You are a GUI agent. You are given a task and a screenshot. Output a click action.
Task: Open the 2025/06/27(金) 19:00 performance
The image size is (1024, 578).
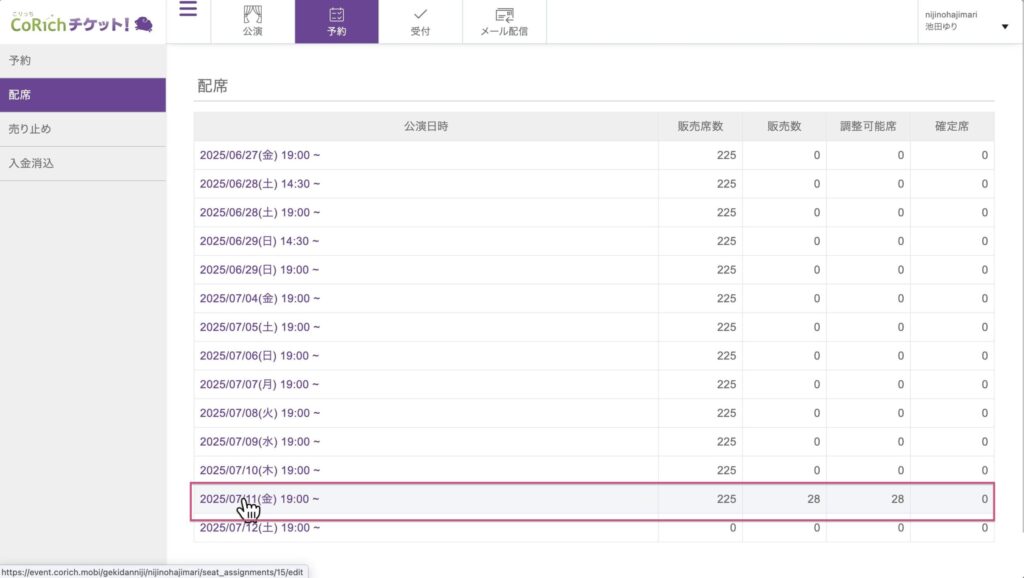[260, 155]
